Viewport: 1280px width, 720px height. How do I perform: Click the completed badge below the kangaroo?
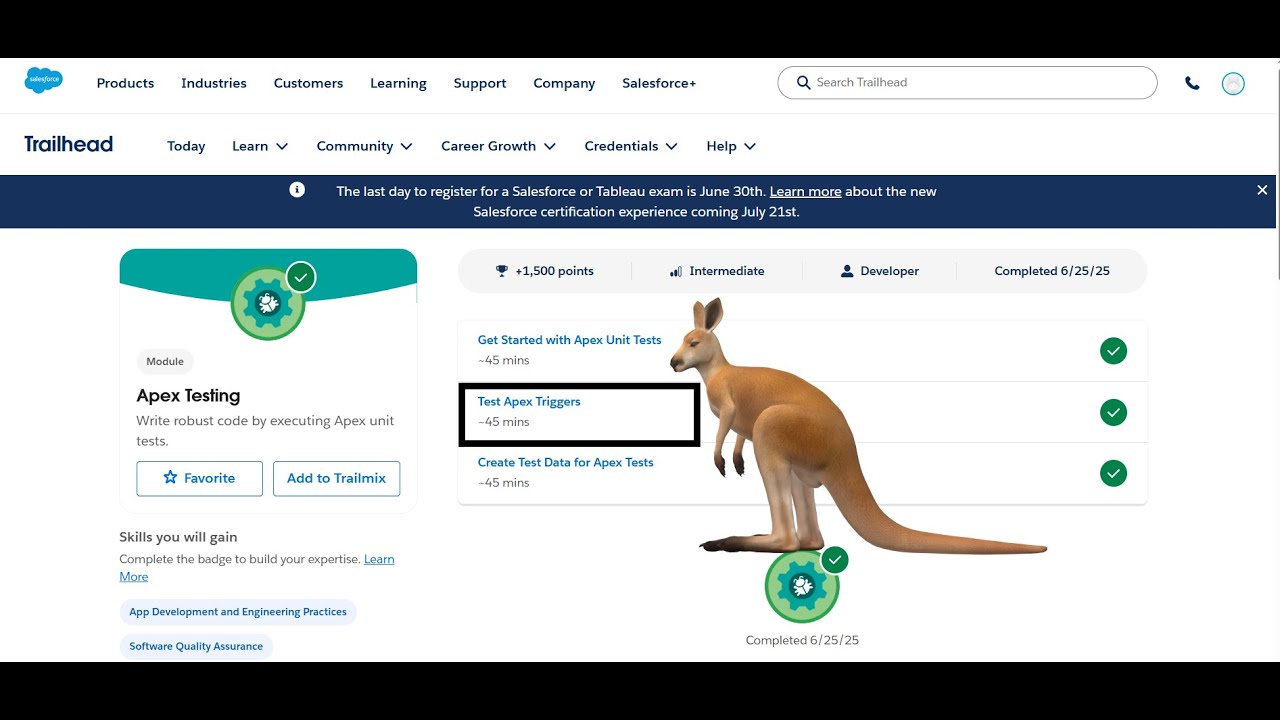pyautogui.click(x=802, y=586)
